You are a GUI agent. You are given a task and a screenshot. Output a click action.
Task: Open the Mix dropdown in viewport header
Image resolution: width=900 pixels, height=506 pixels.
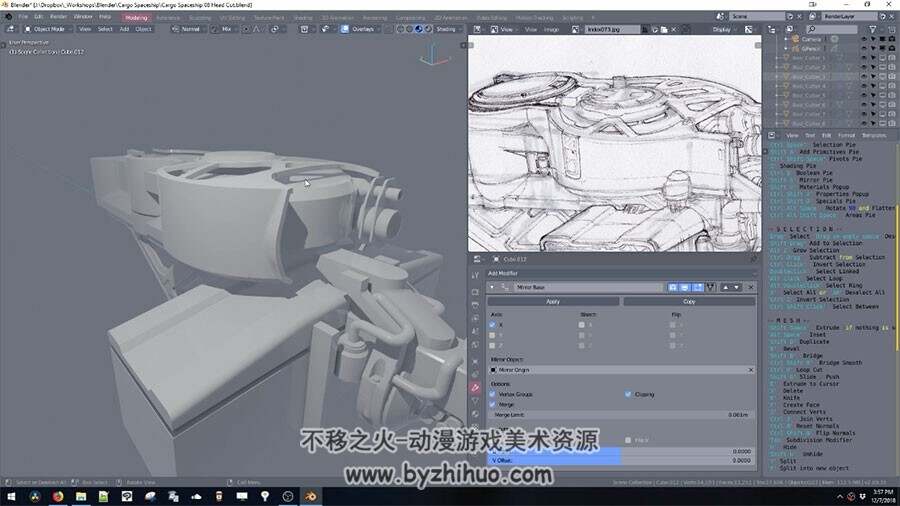tap(224, 29)
